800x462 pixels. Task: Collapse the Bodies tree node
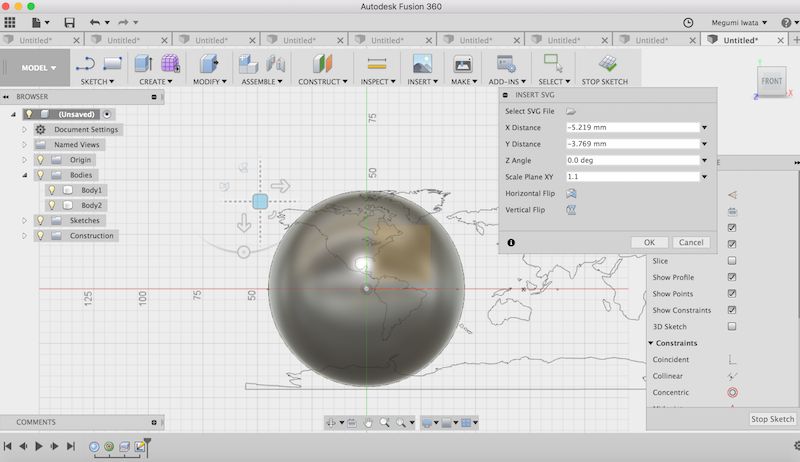(x=24, y=175)
